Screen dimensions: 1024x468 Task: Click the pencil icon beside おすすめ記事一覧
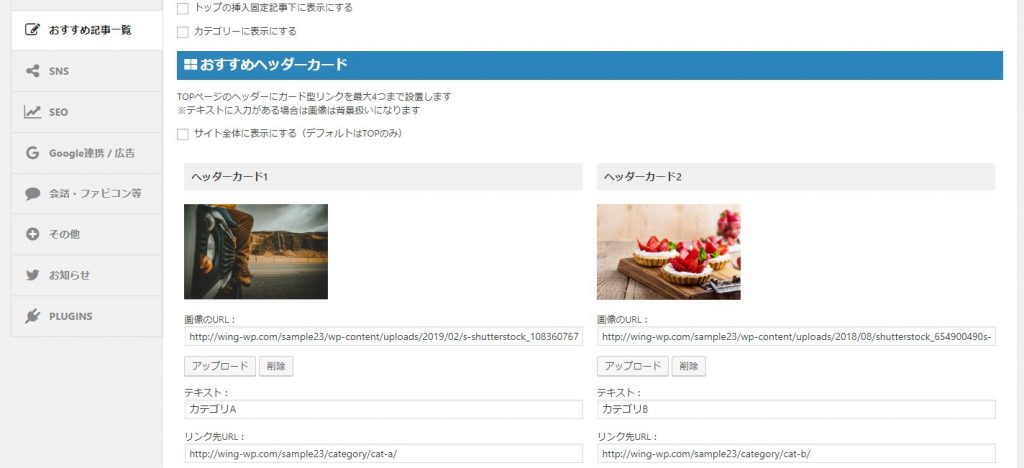click(32, 30)
